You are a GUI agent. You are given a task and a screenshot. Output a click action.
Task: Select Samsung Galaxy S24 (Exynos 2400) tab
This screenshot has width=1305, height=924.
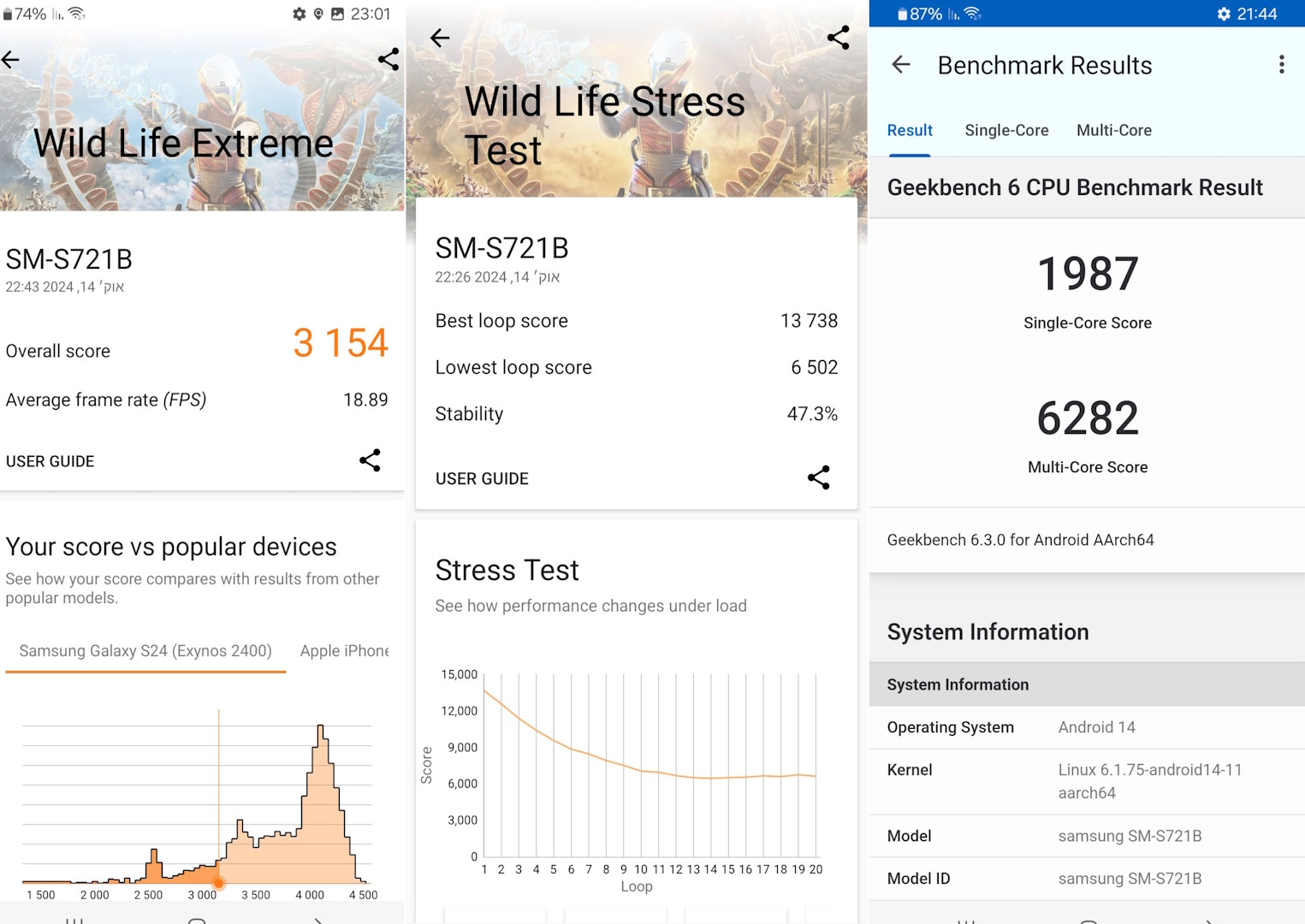pos(145,651)
